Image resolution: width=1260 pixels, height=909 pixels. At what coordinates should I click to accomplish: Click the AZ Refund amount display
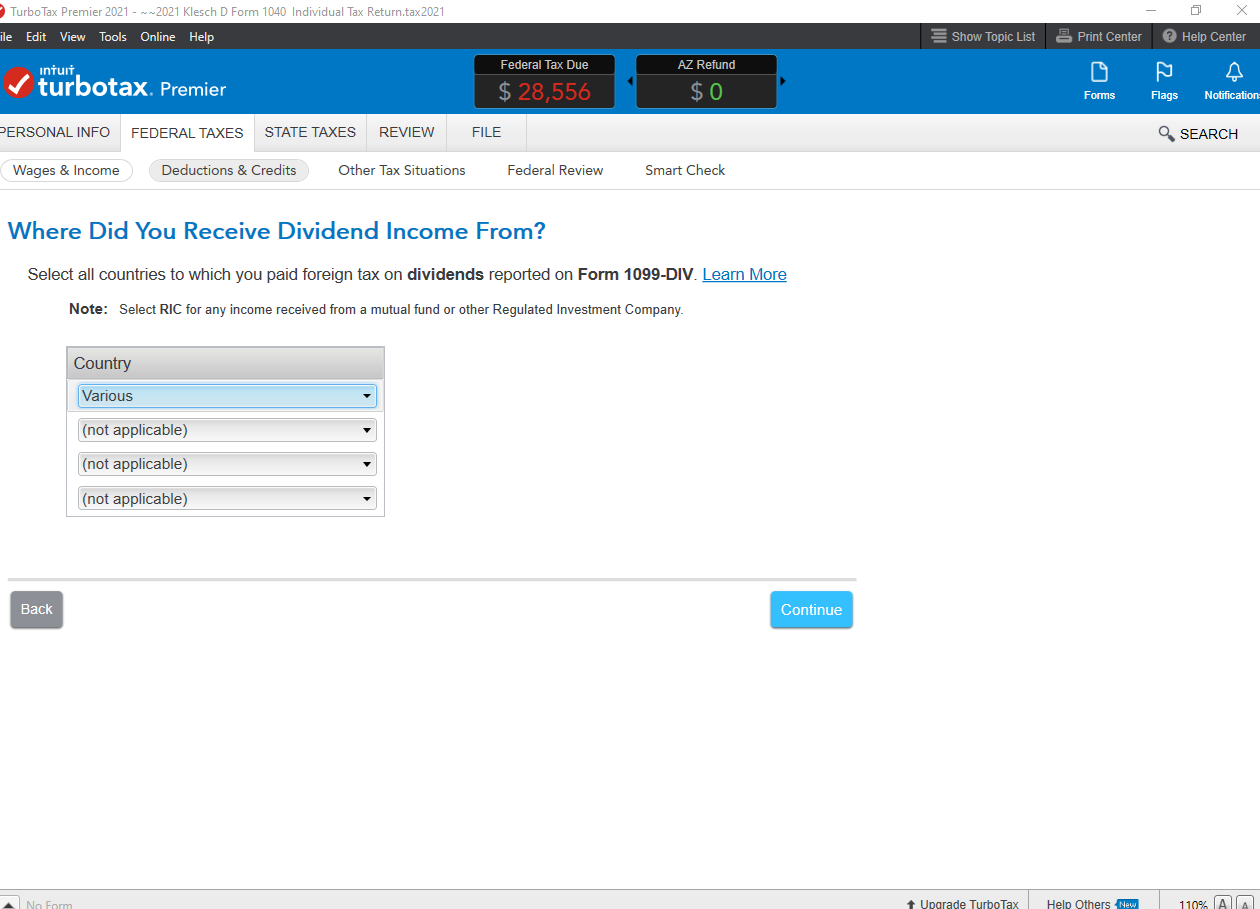tap(706, 92)
